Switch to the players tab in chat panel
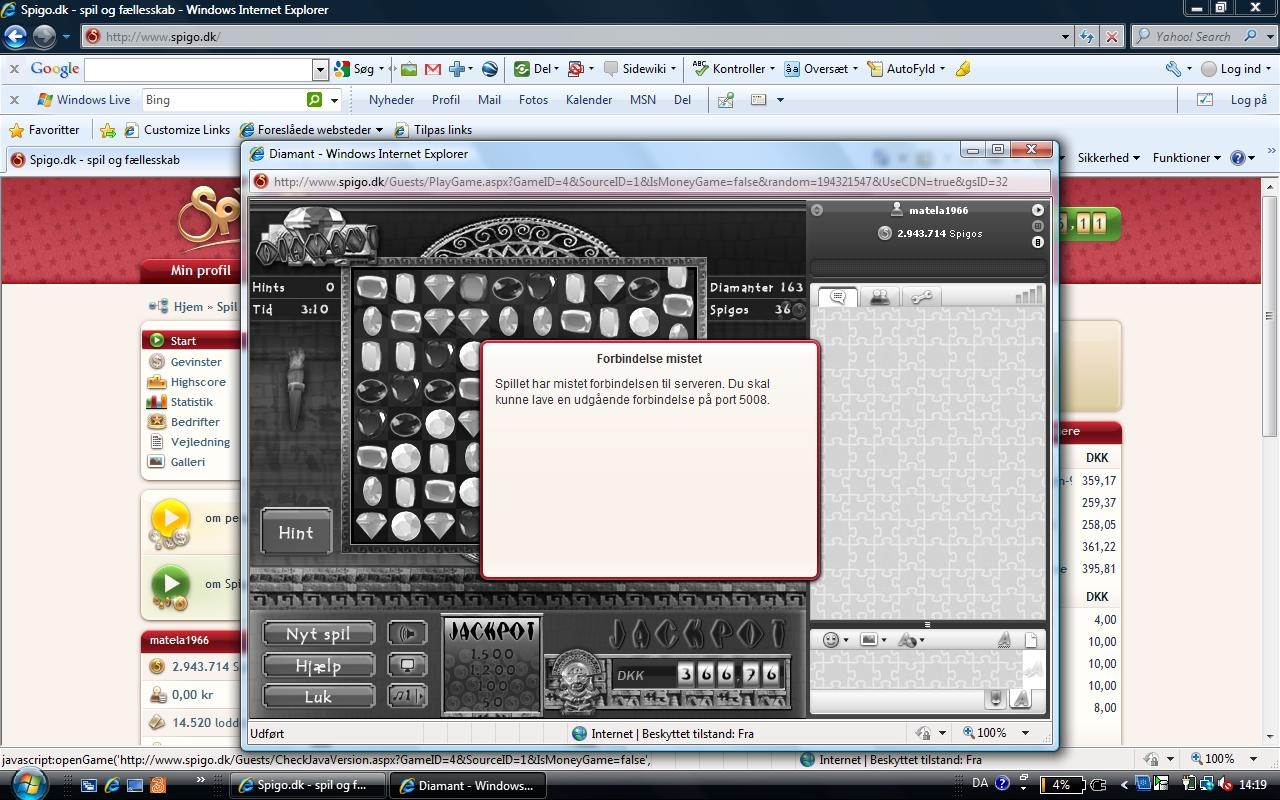The image size is (1280, 800). 879,298
